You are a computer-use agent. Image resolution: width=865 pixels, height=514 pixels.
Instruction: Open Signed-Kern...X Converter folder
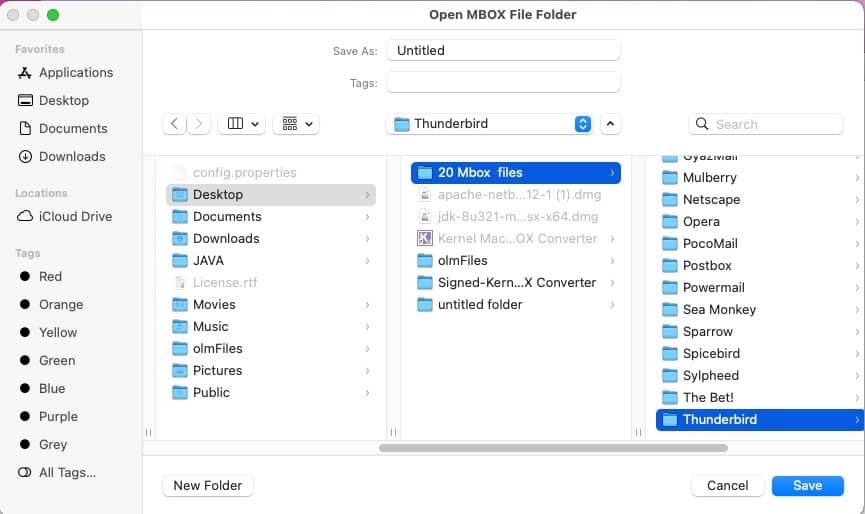516,282
